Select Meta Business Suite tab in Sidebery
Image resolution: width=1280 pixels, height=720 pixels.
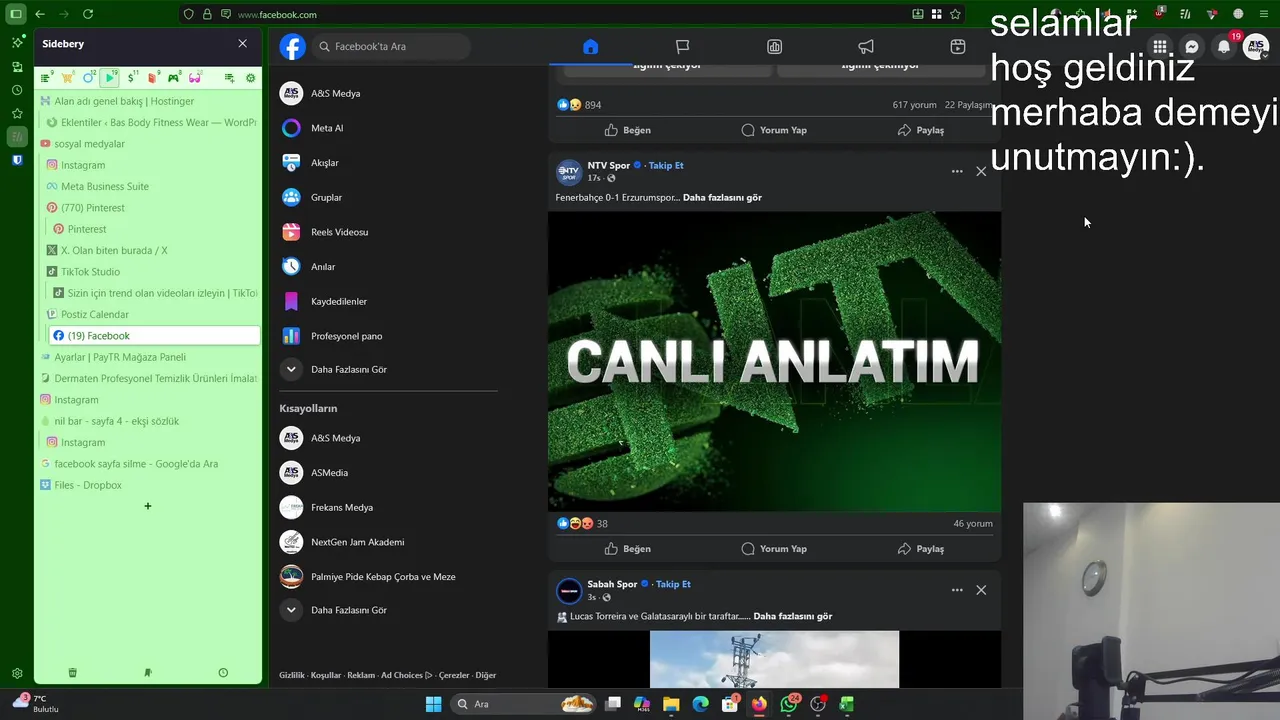pyautogui.click(x=151, y=186)
